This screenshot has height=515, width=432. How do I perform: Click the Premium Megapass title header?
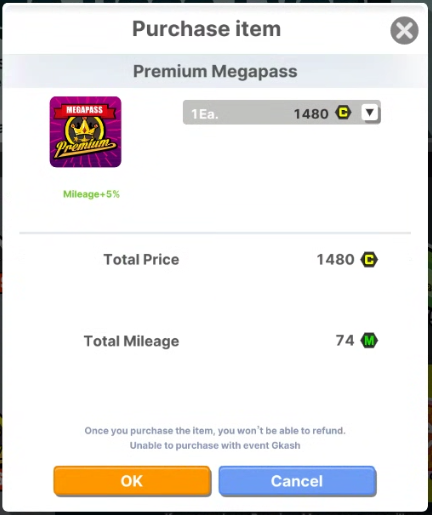coord(215,71)
